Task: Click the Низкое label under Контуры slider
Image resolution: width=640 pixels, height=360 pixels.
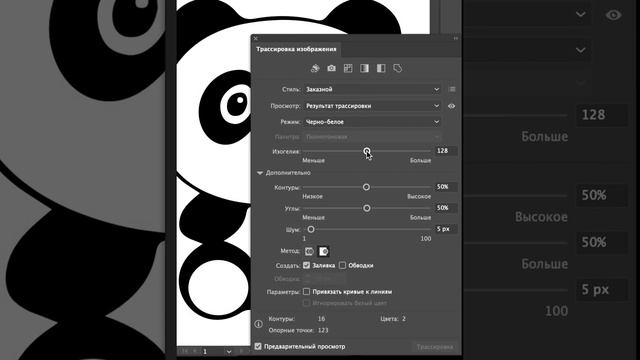Action: [312, 196]
